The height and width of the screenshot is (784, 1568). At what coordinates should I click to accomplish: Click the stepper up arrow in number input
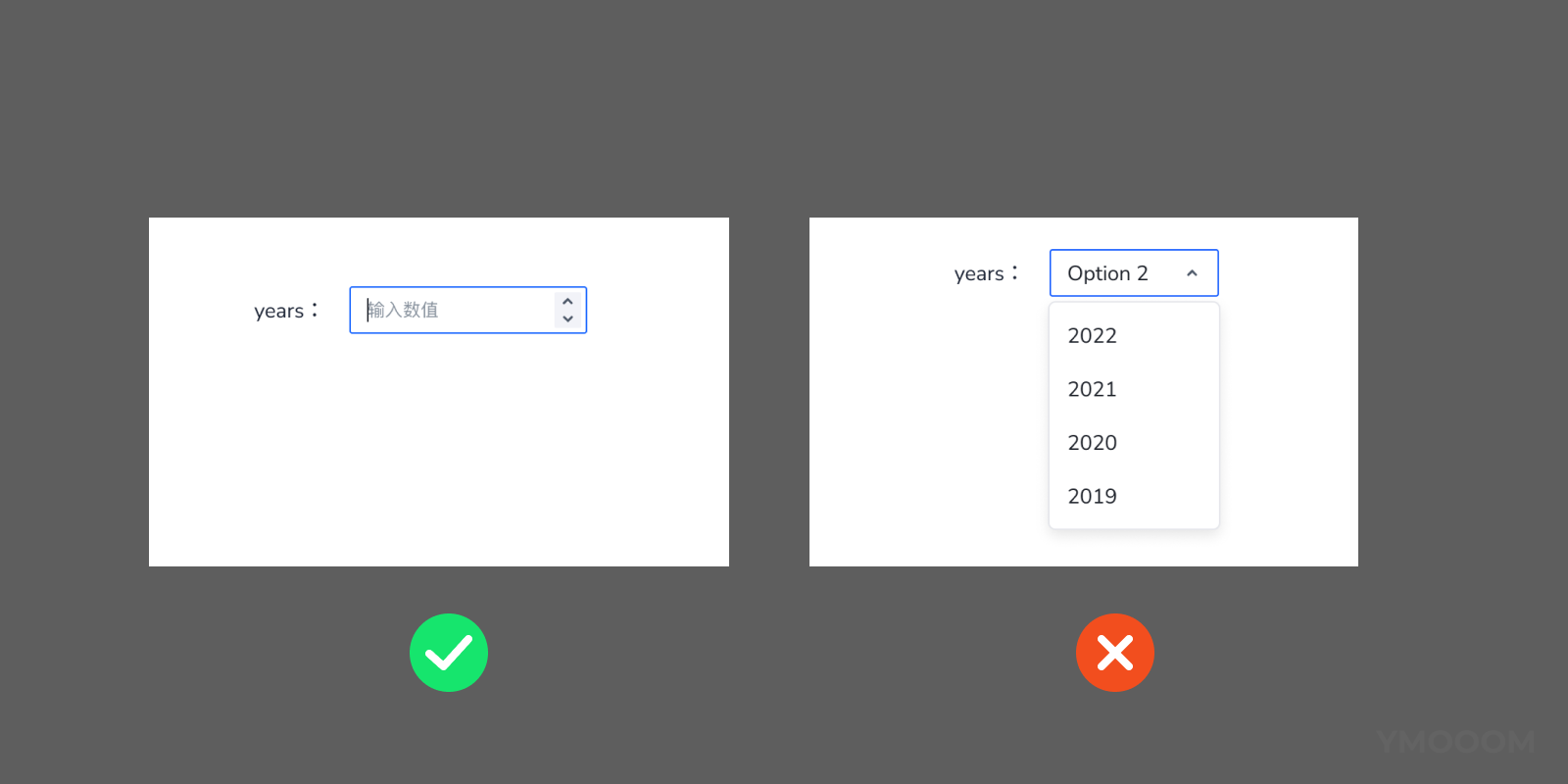tap(567, 302)
